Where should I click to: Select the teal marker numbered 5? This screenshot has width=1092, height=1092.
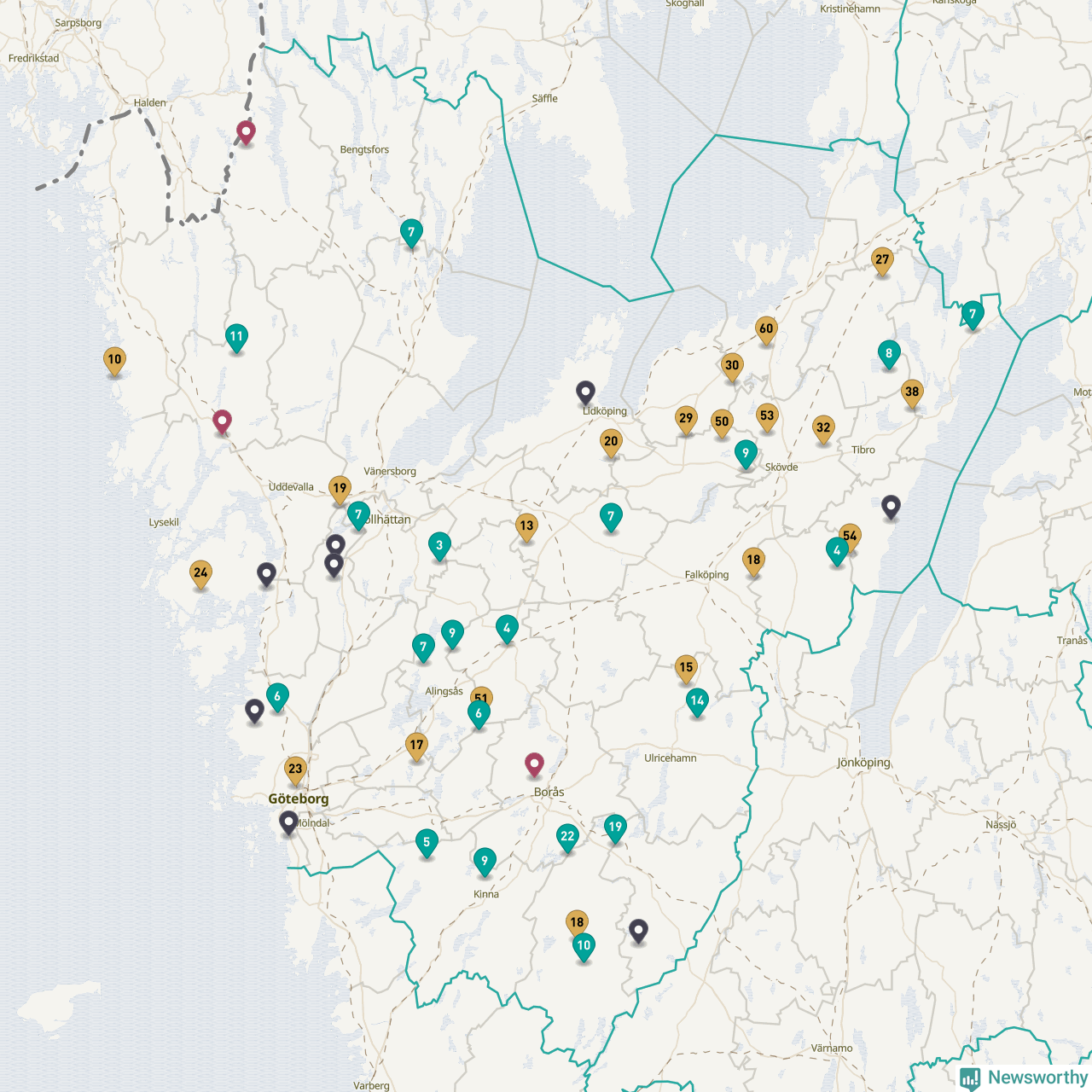coord(427,843)
